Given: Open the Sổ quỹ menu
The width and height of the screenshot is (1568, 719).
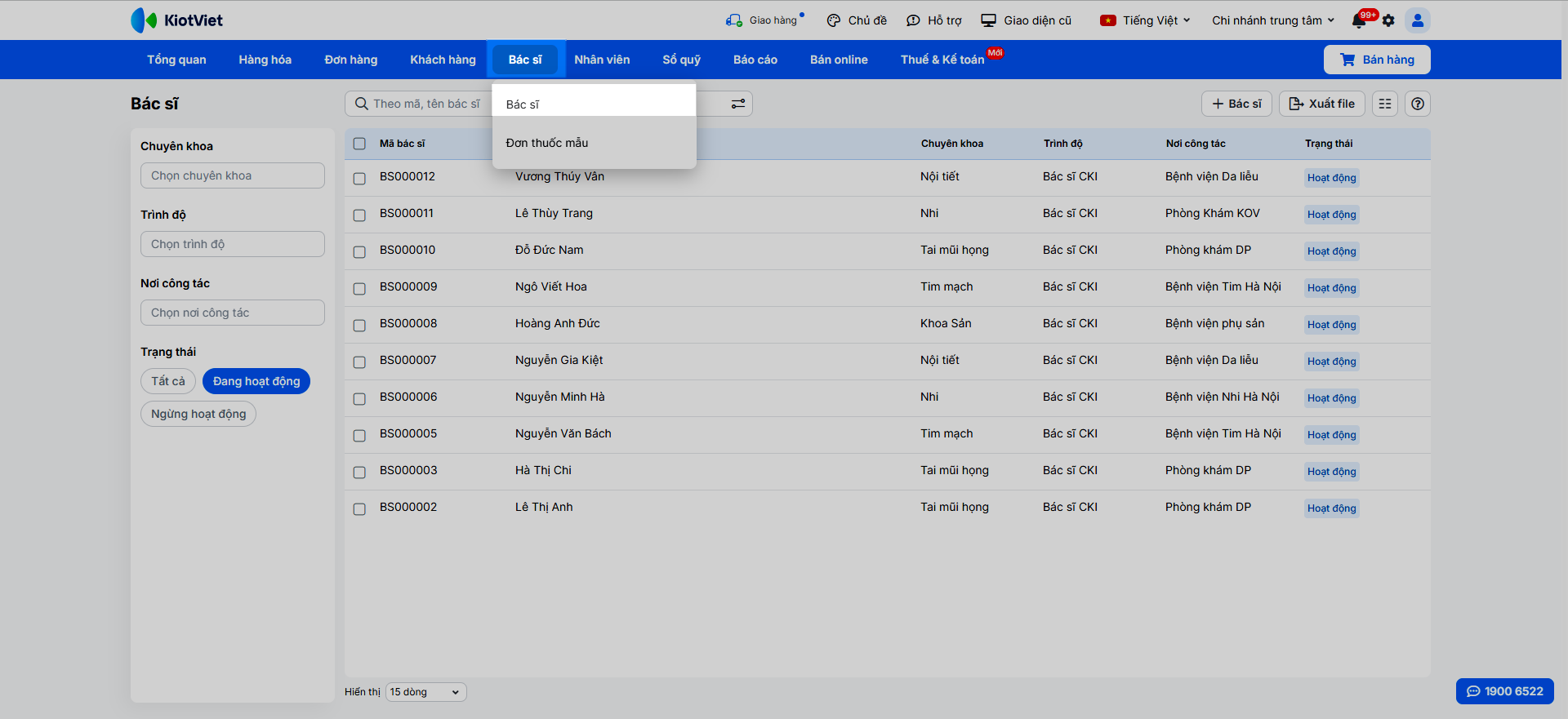Looking at the screenshot, I should pyautogui.click(x=682, y=60).
